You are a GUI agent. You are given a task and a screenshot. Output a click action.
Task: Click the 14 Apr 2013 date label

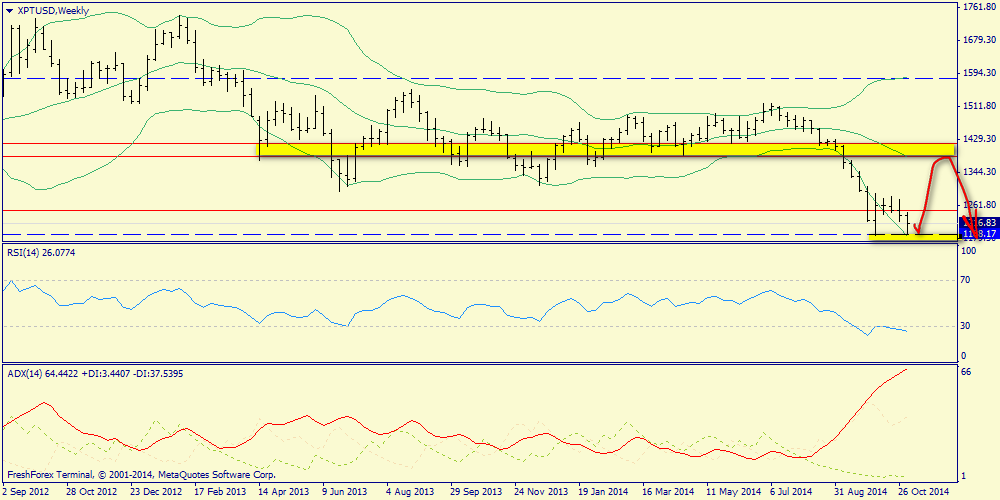pos(284,492)
